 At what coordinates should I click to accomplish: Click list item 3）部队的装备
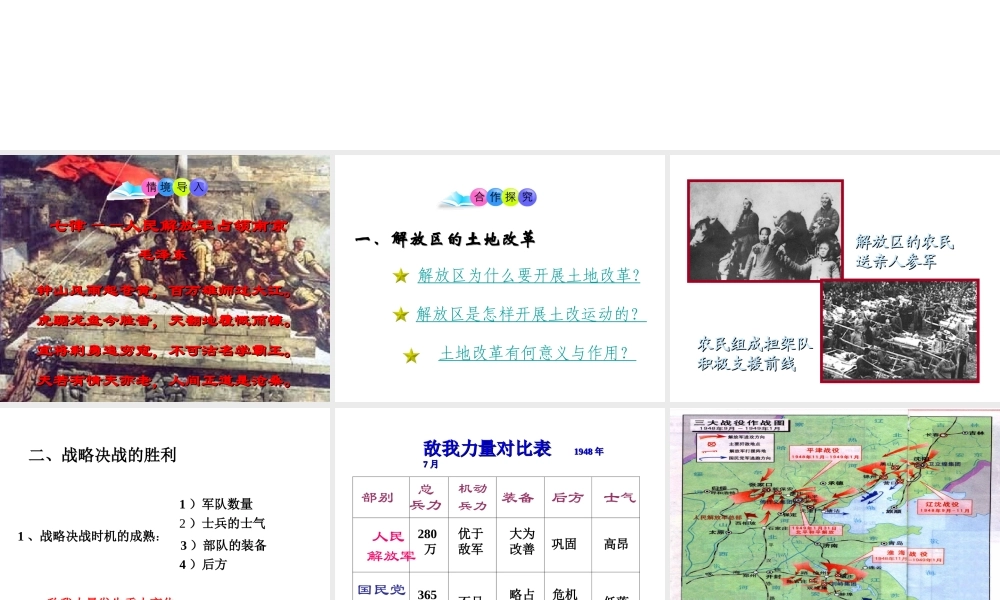click(223, 545)
